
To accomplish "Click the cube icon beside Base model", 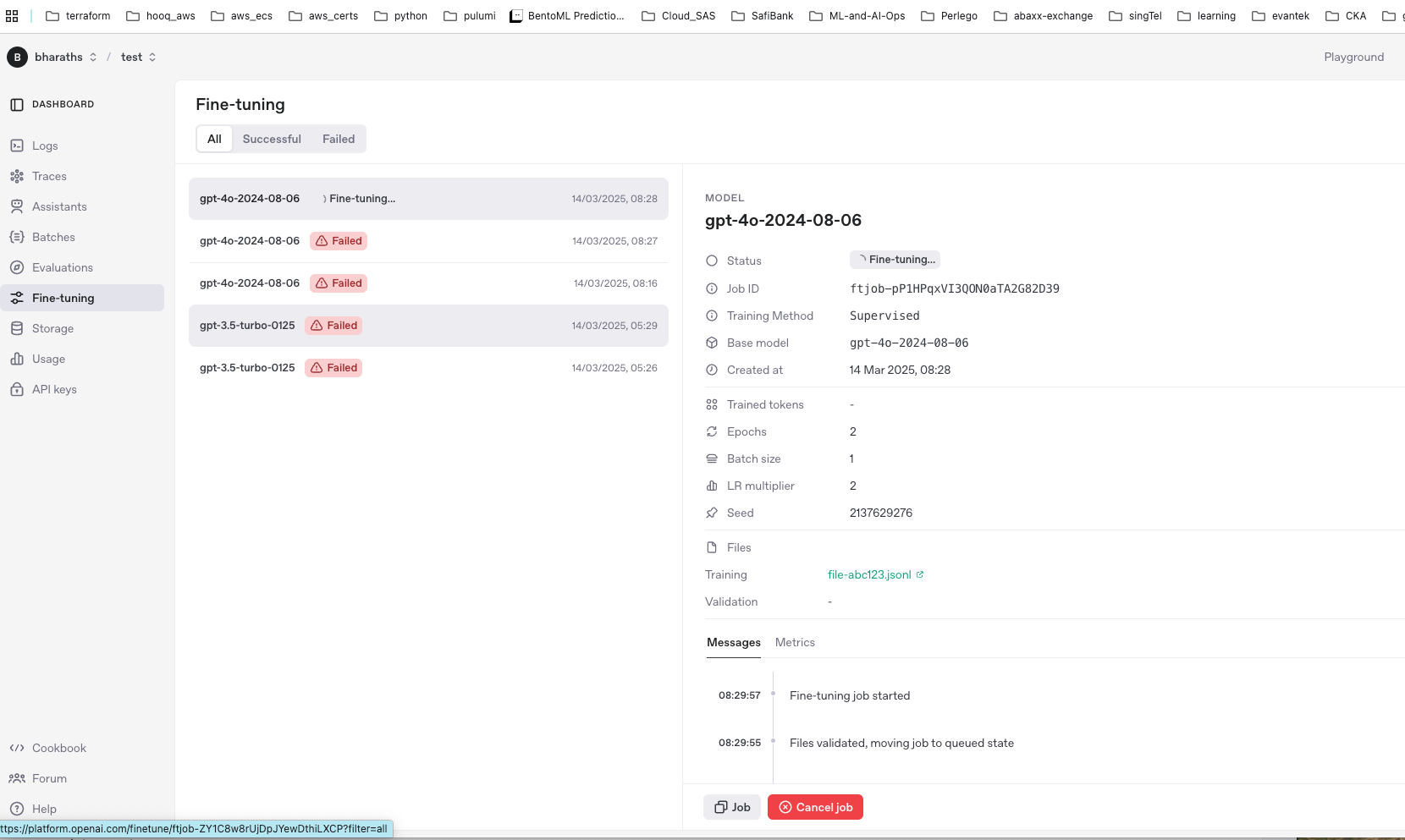I will [712, 343].
